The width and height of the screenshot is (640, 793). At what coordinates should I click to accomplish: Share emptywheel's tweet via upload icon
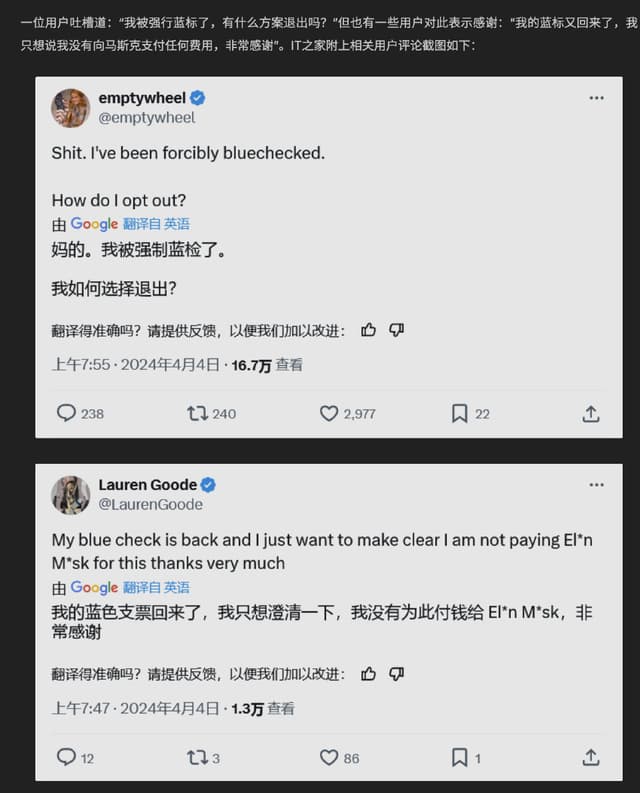590,414
